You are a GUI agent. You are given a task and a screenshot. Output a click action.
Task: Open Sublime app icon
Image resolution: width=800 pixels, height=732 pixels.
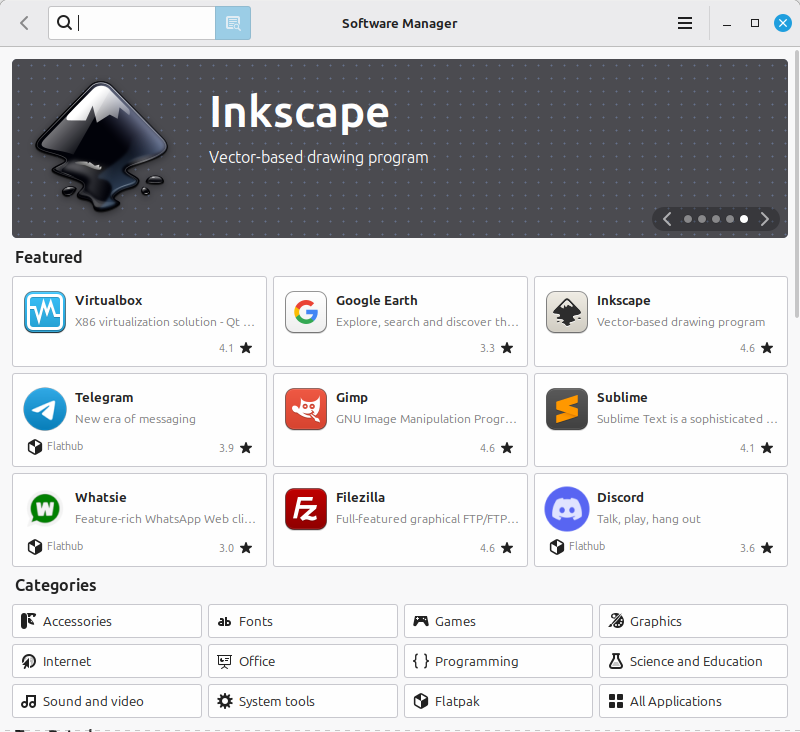567,409
